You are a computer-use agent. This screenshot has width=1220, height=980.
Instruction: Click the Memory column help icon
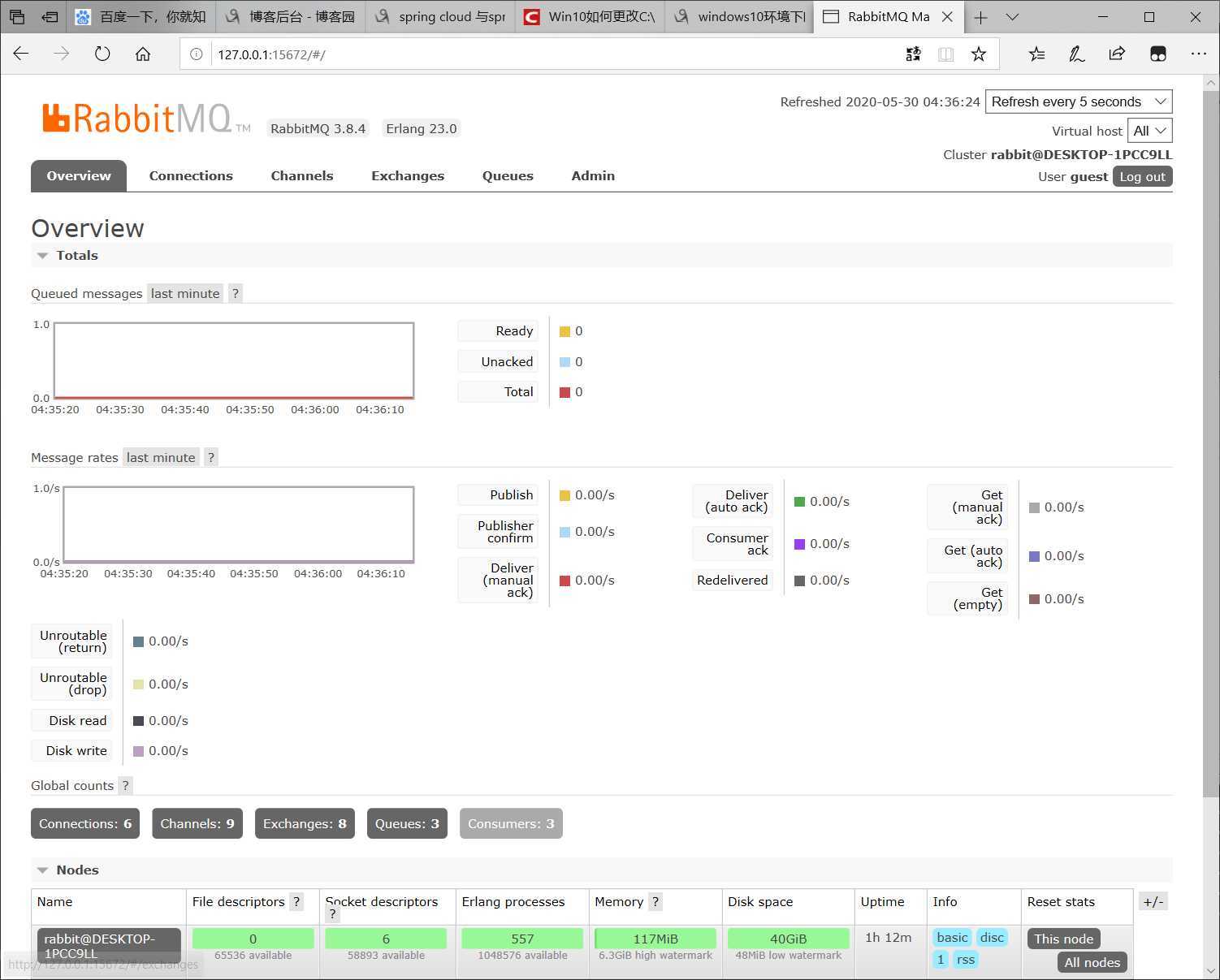(655, 902)
